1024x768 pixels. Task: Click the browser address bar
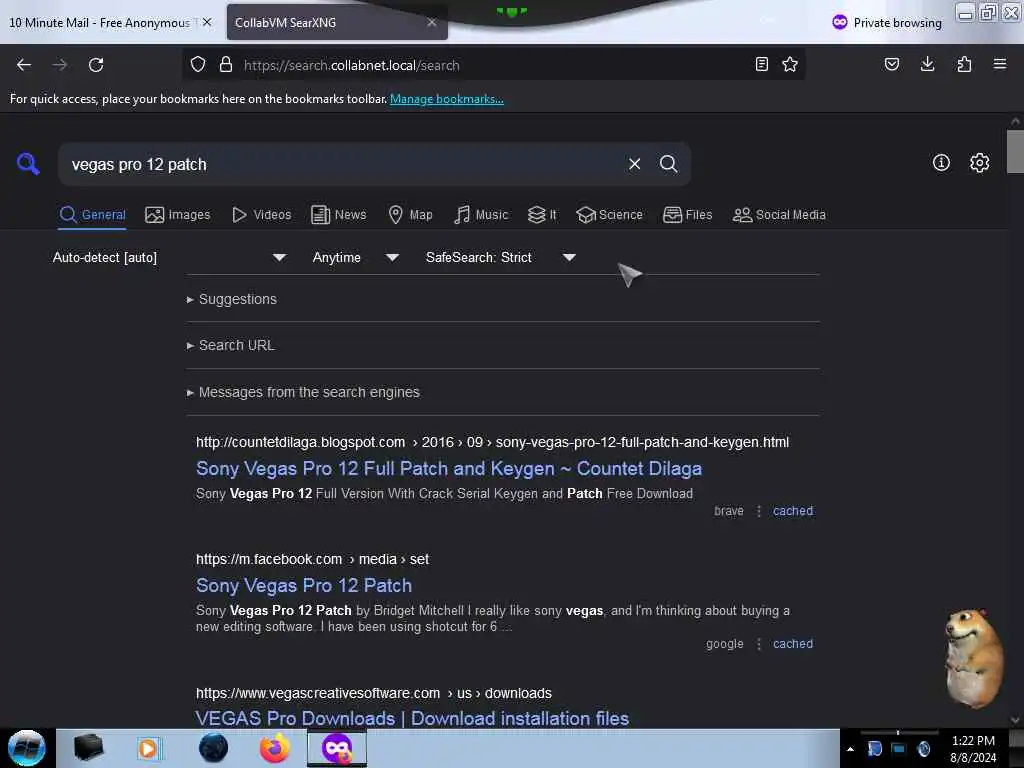(x=493, y=65)
